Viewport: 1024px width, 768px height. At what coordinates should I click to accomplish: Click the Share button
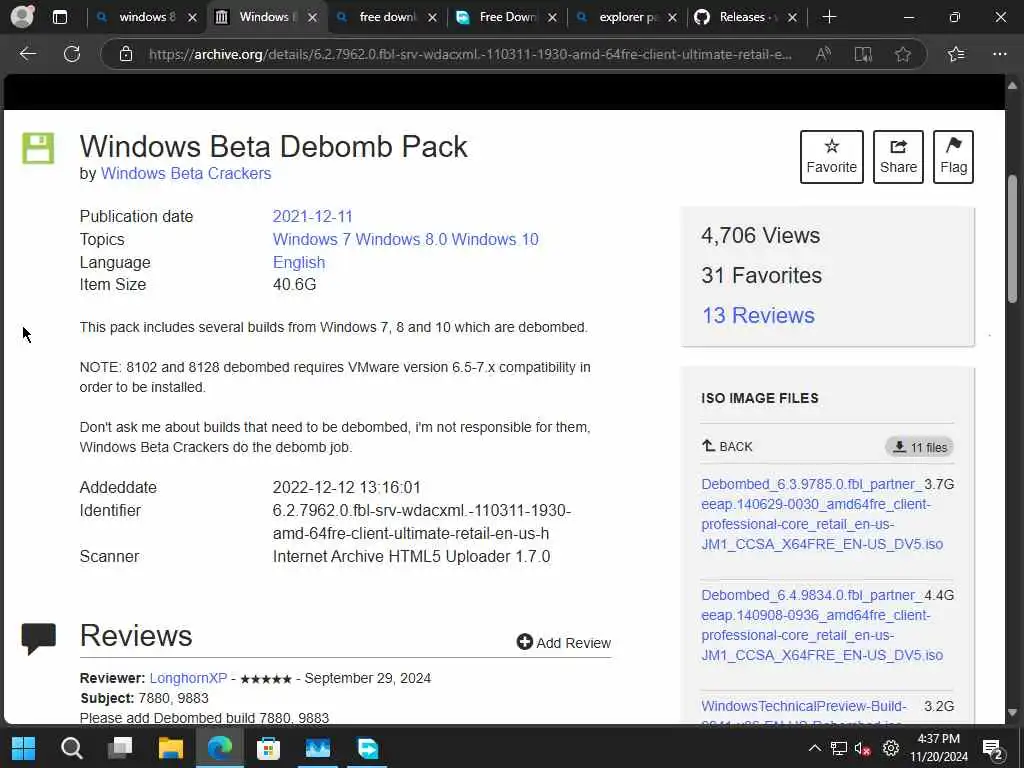click(898, 157)
